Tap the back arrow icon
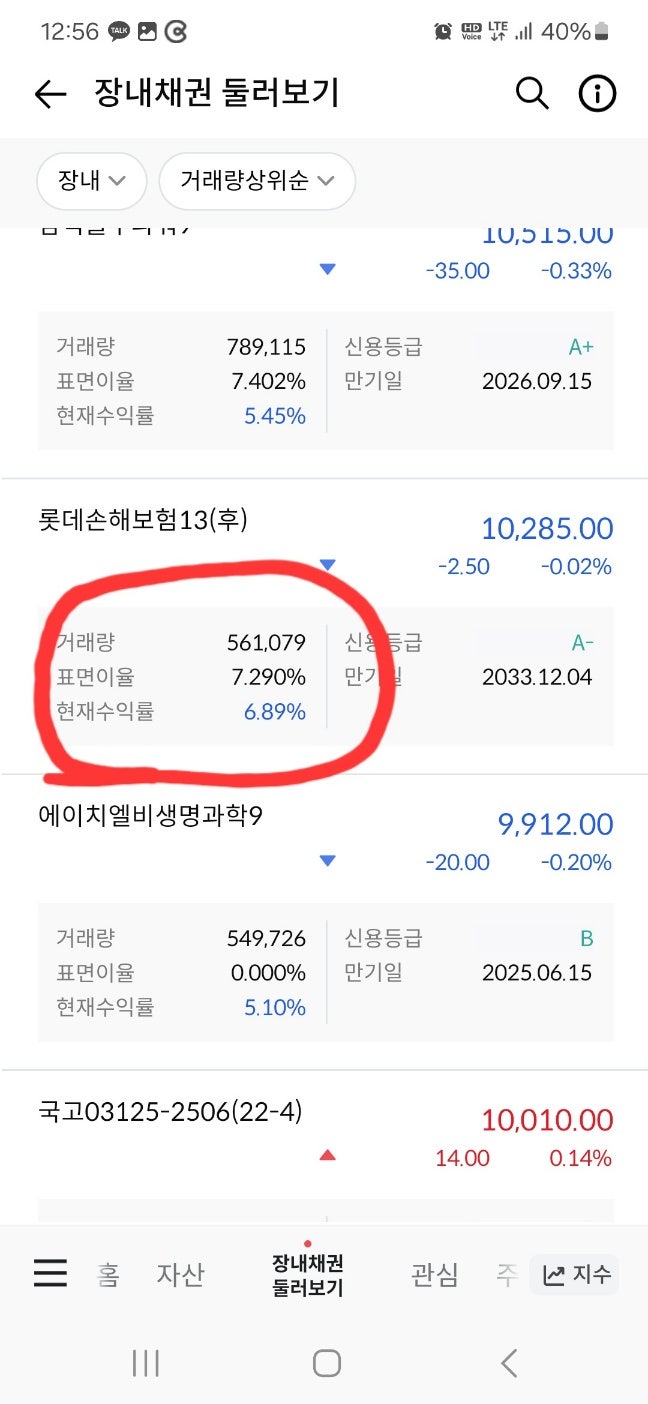The width and height of the screenshot is (648, 1404). click(x=50, y=94)
